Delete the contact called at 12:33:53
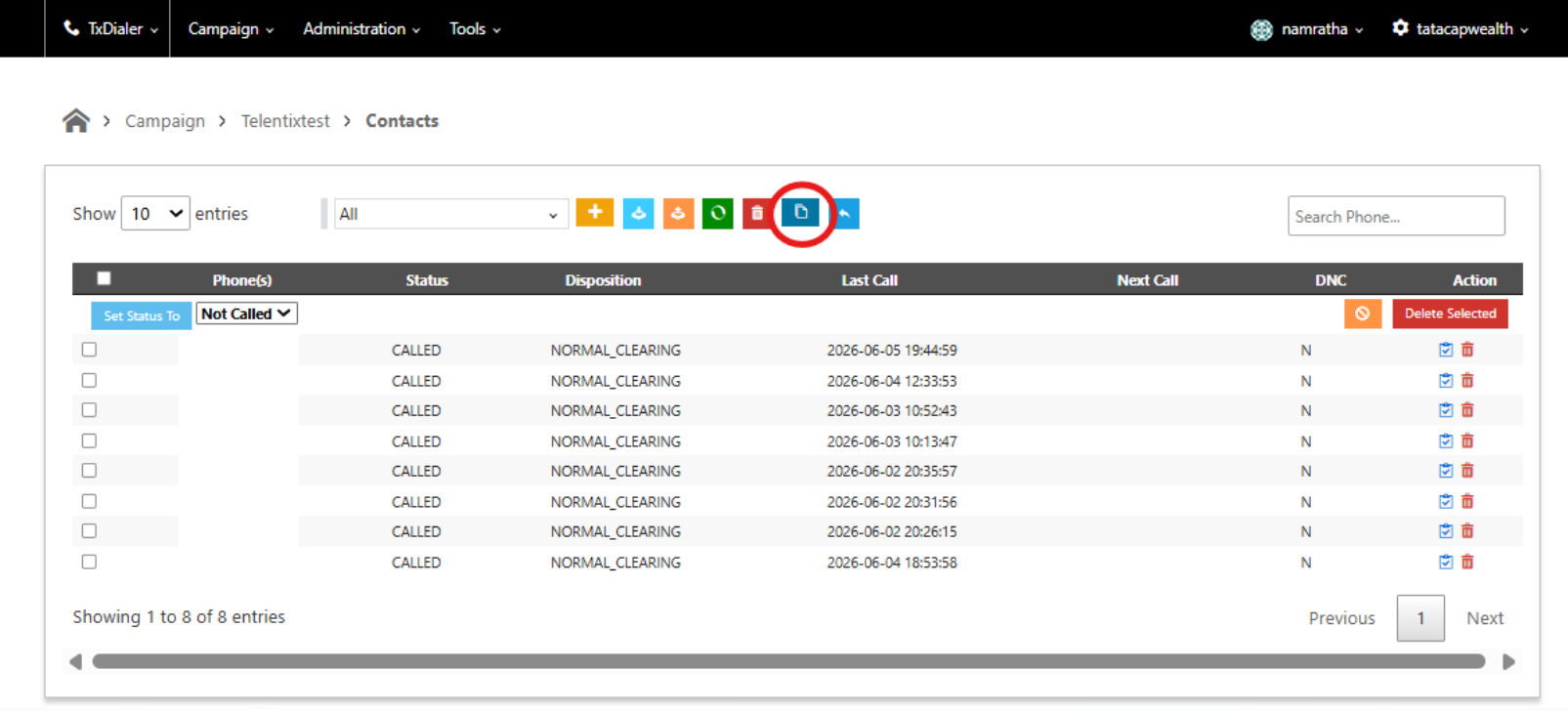The height and width of the screenshot is (711, 1568). point(1467,381)
